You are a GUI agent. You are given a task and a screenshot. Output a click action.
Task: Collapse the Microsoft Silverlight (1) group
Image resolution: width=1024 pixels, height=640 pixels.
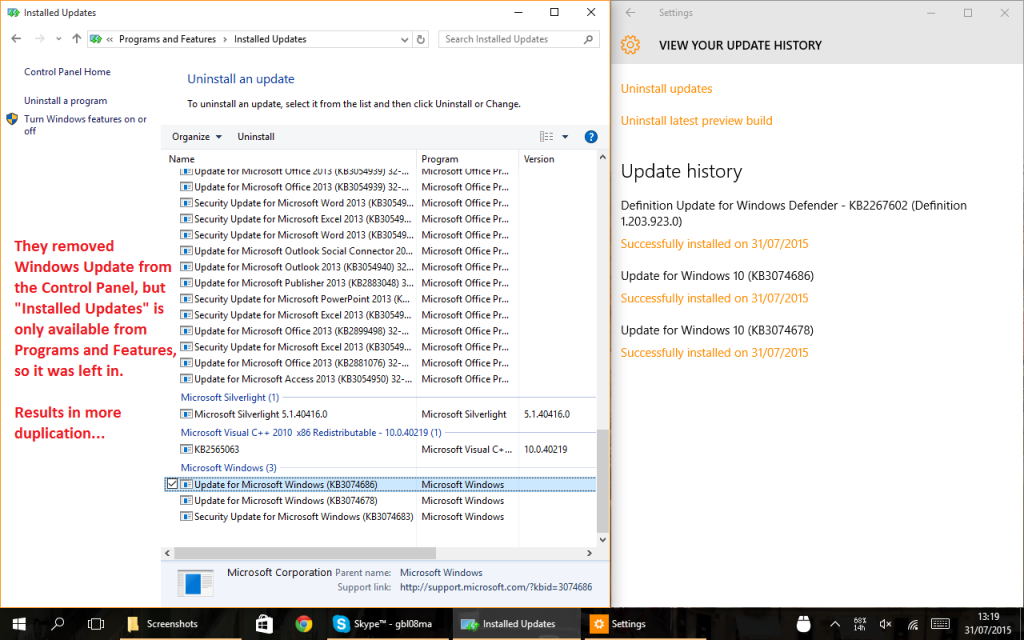click(230, 397)
